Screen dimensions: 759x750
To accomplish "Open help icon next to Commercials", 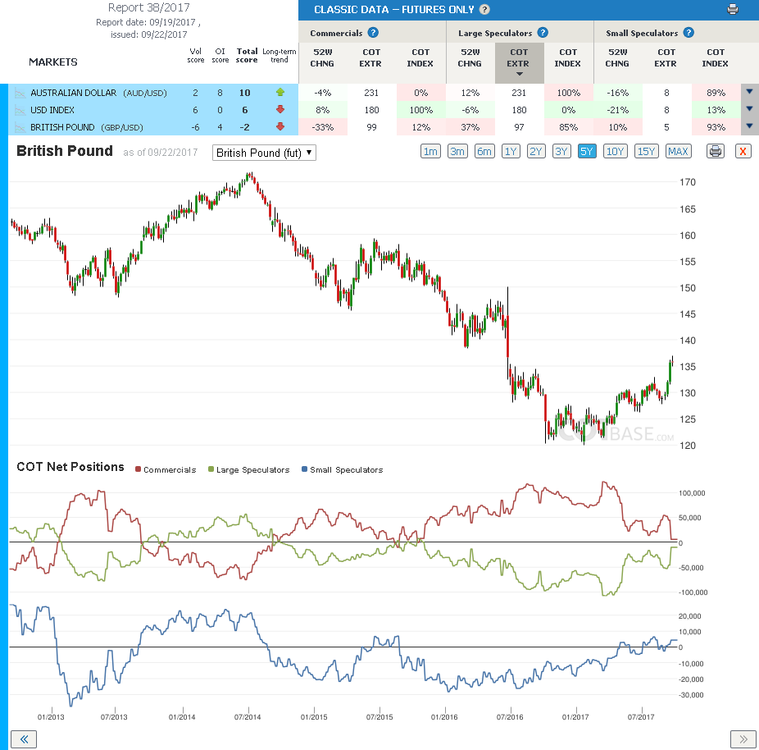I will (x=373, y=33).
